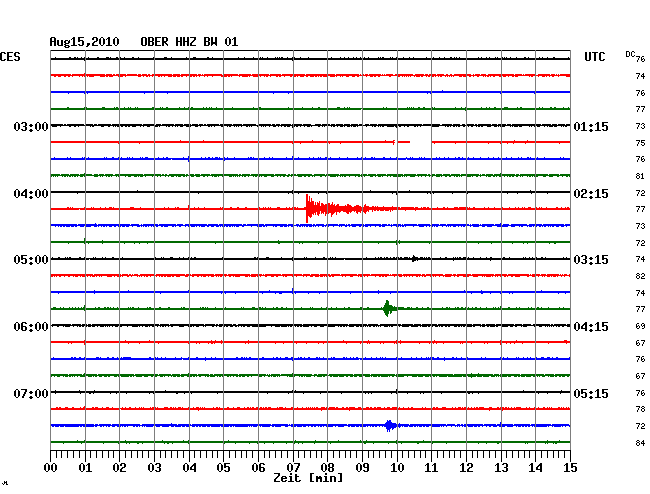Click the 05:15 UTC time label
Image resolution: width=650 pixels, height=494 pixels.
point(591,393)
